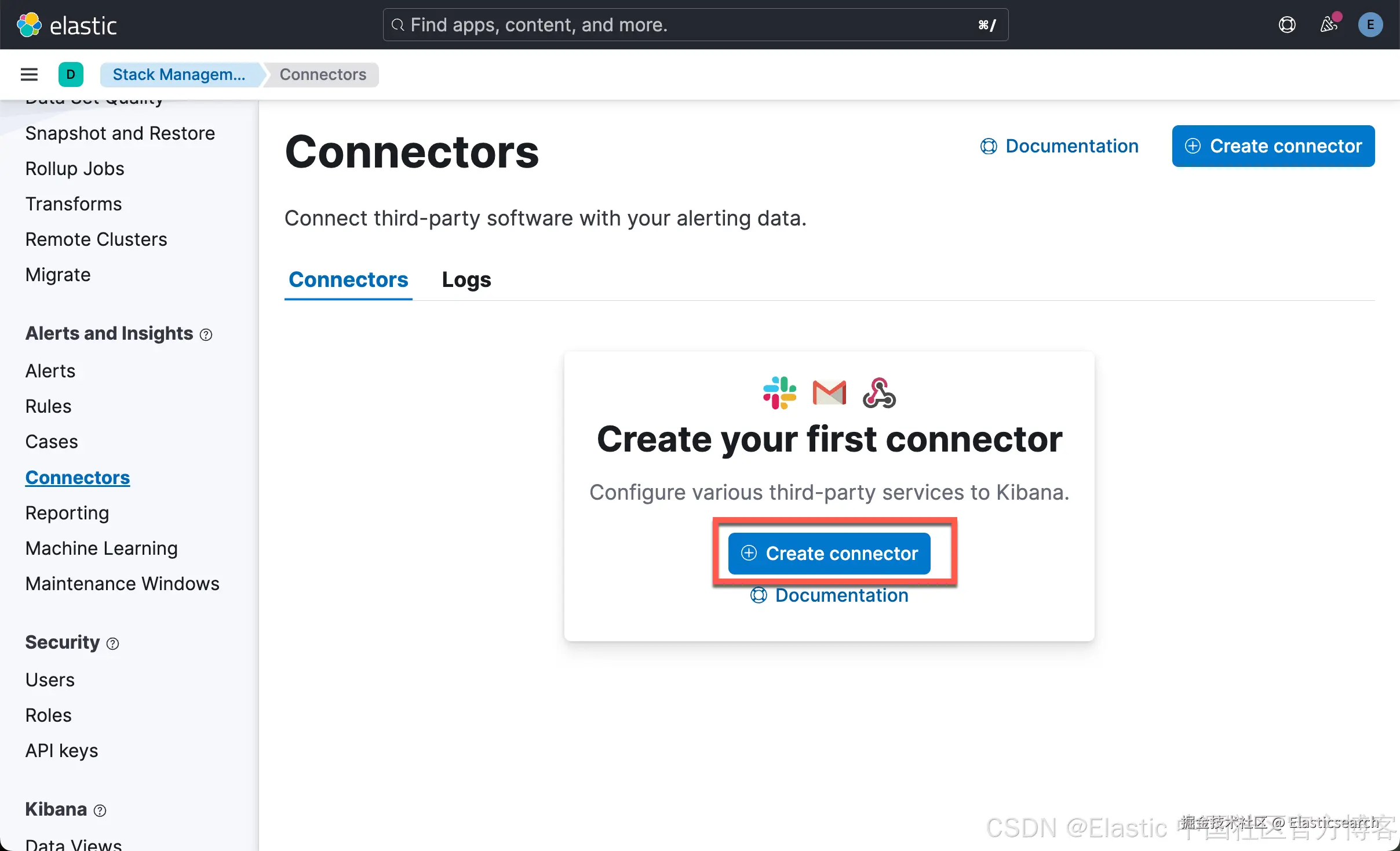
Task: Switch to the Logs tab
Action: pyautogui.click(x=466, y=279)
